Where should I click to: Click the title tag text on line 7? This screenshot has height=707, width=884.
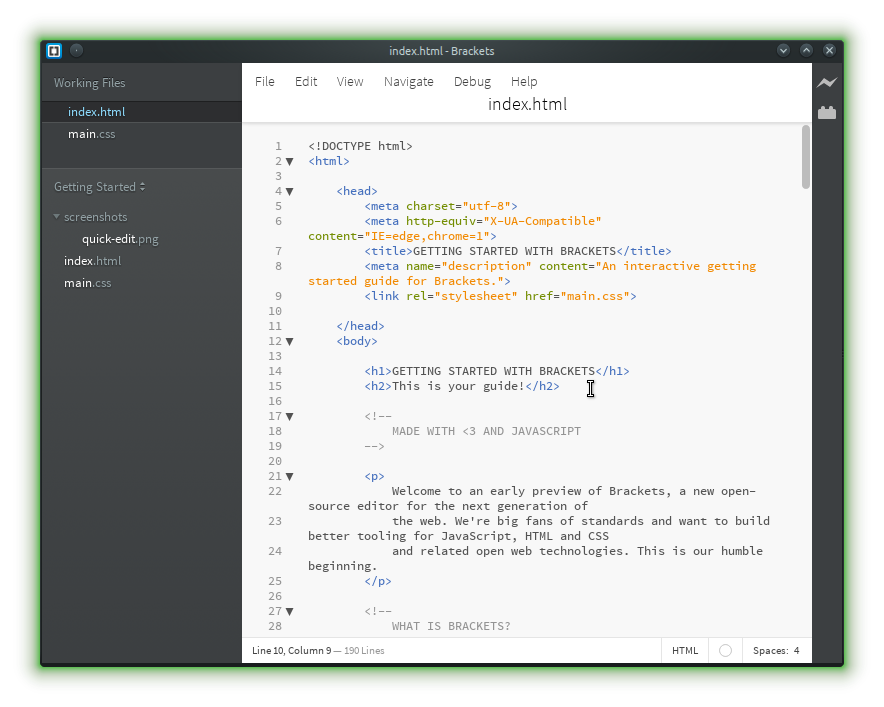[514, 251]
